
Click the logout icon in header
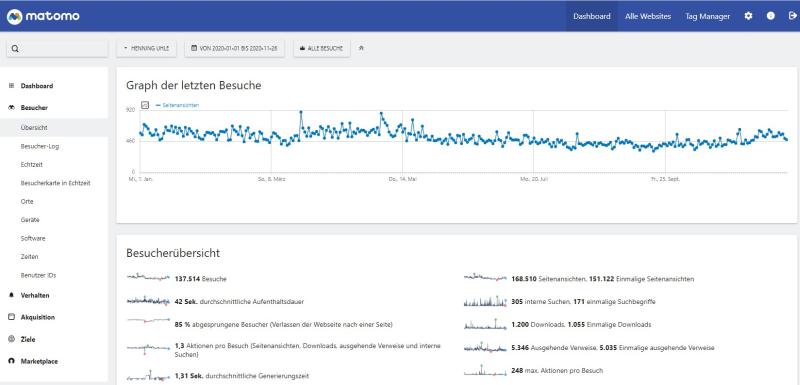pyautogui.click(x=792, y=16)
